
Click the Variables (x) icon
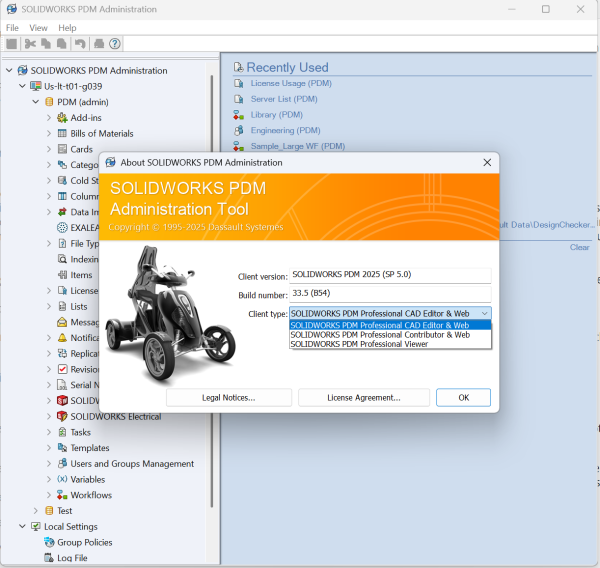click(x=62, y=480)
